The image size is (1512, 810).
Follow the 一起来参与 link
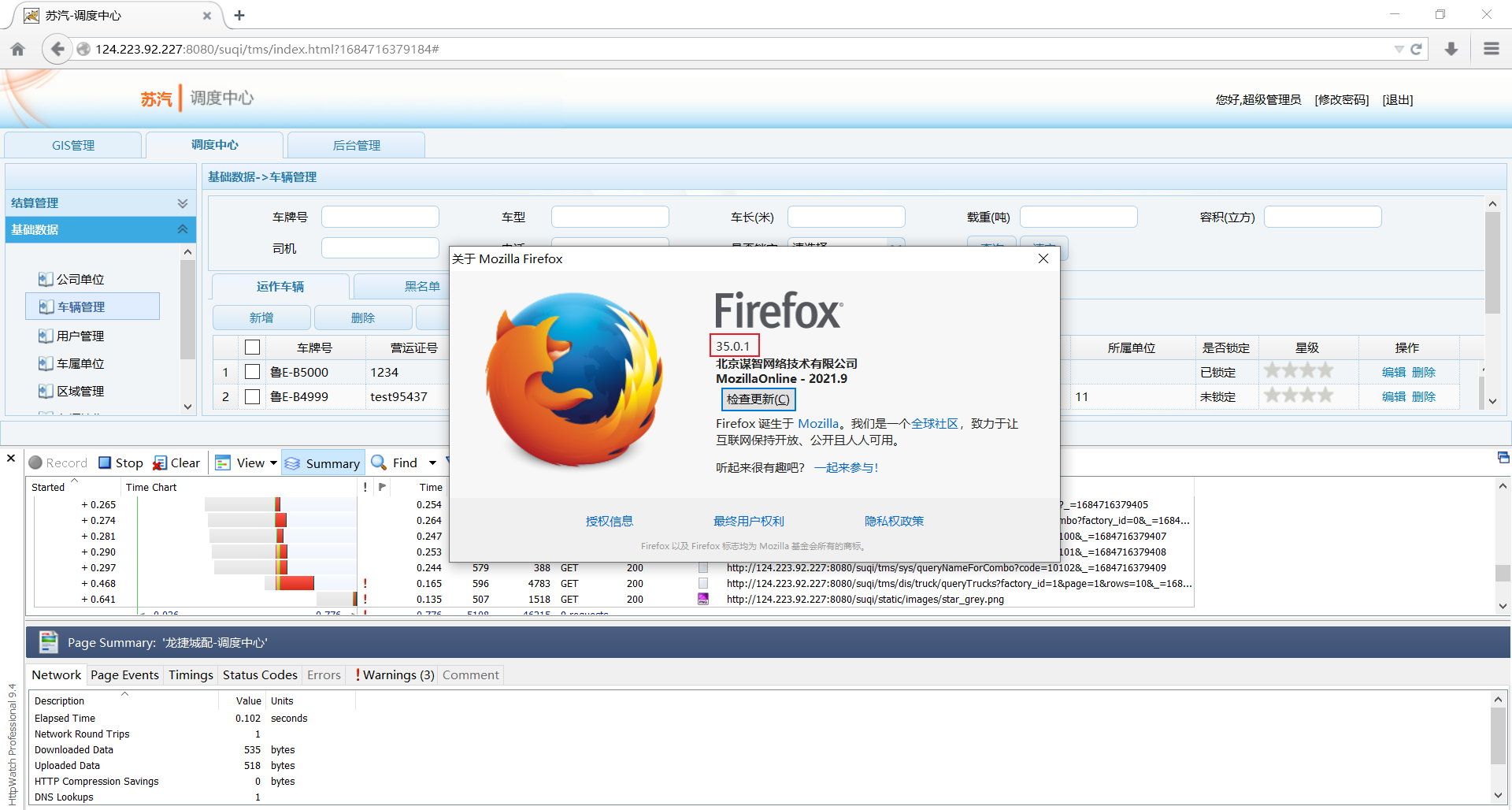click(x=846, y=467)
